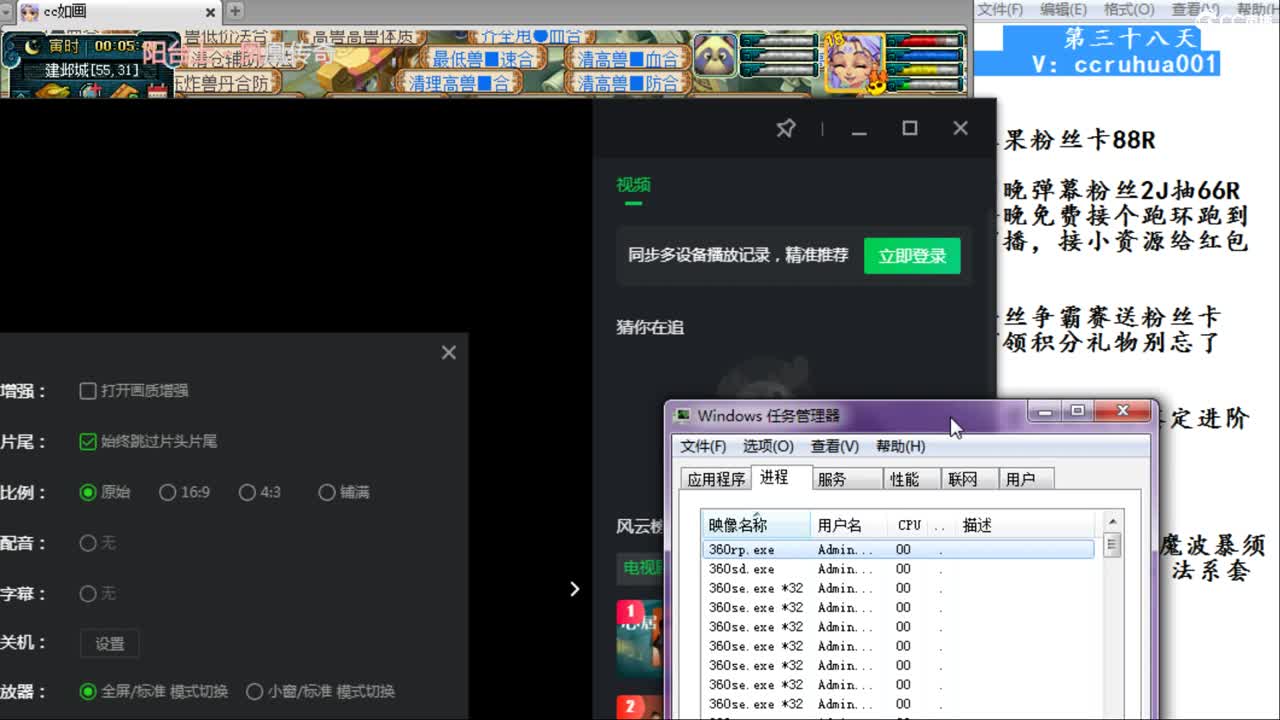Click the process list scroll-up arrow
Screen dimensions: 1280x720
click(x=1111, y=522)
